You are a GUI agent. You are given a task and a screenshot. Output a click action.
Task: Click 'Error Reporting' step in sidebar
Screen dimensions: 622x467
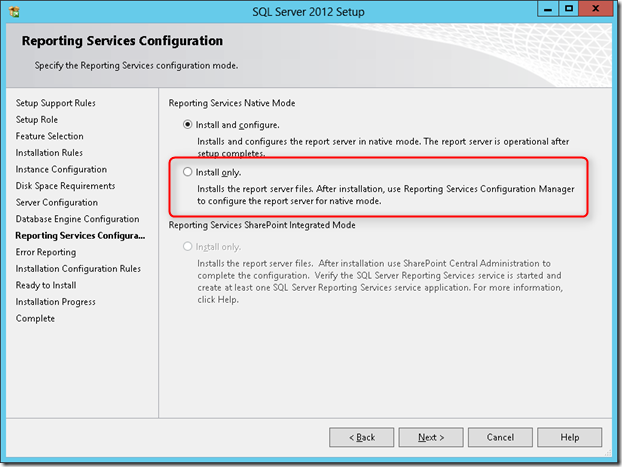point(46,252)
